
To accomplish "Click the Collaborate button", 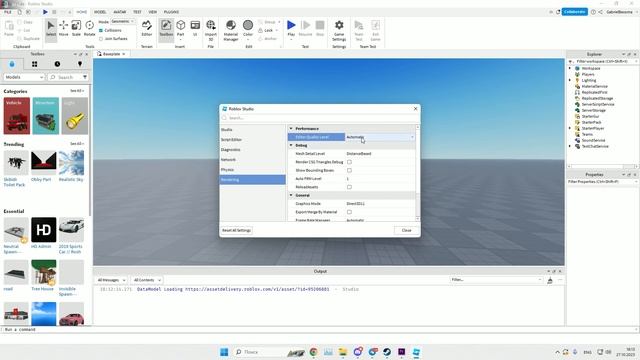I will pos(575,12).
